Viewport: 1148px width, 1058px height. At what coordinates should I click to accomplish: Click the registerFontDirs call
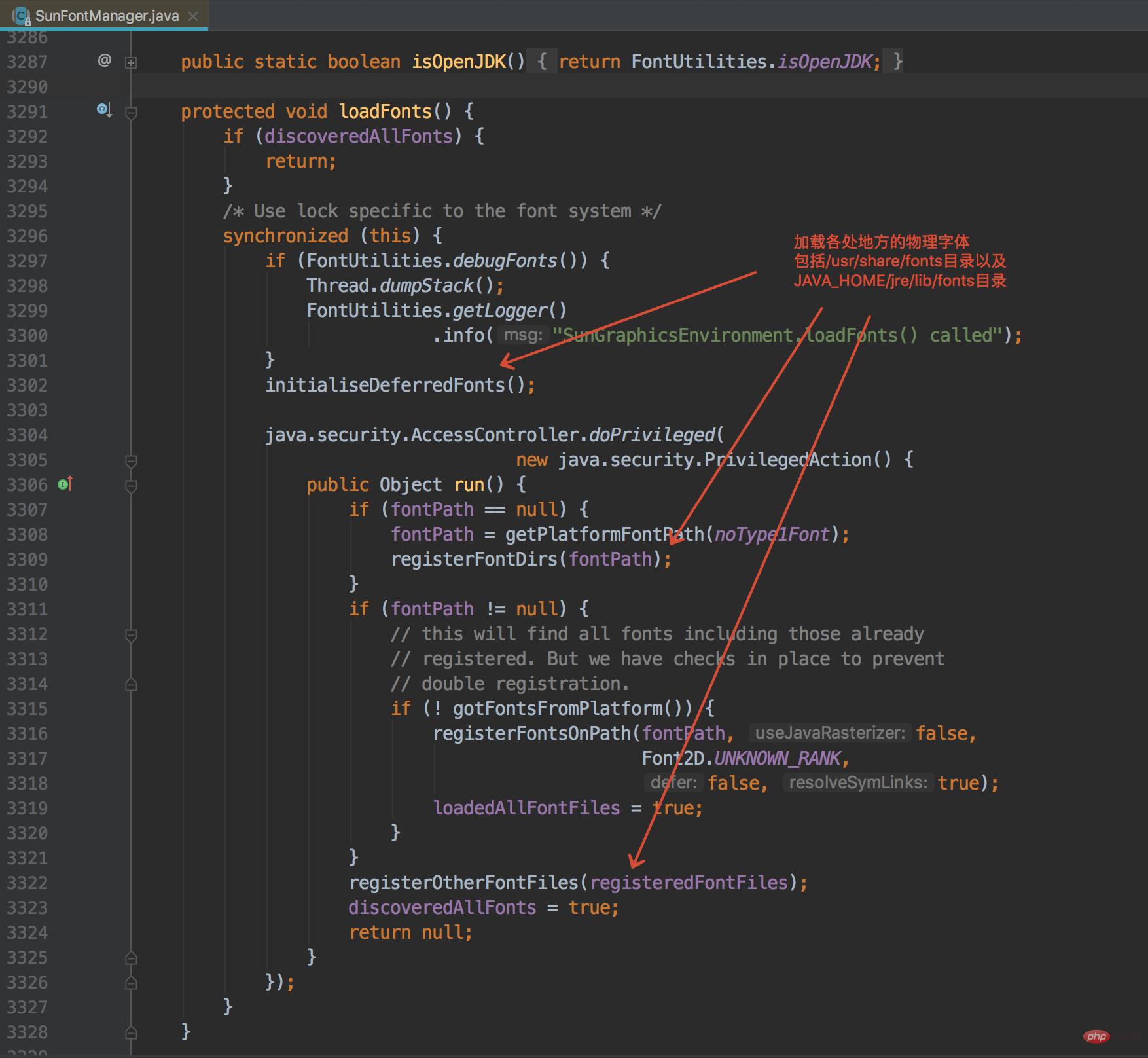click(x=474, y=559)
